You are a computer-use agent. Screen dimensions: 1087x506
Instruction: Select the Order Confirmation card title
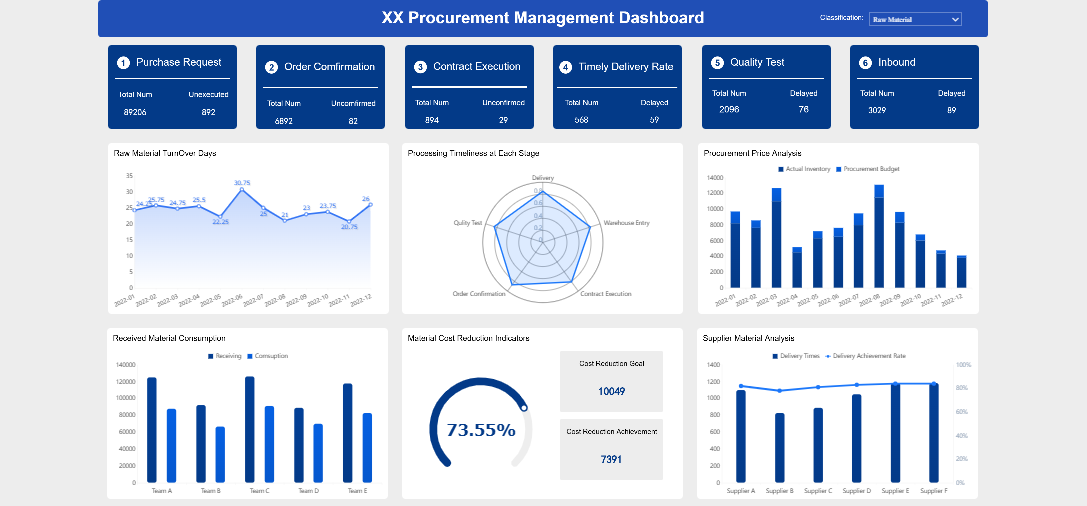coord(329,67)
